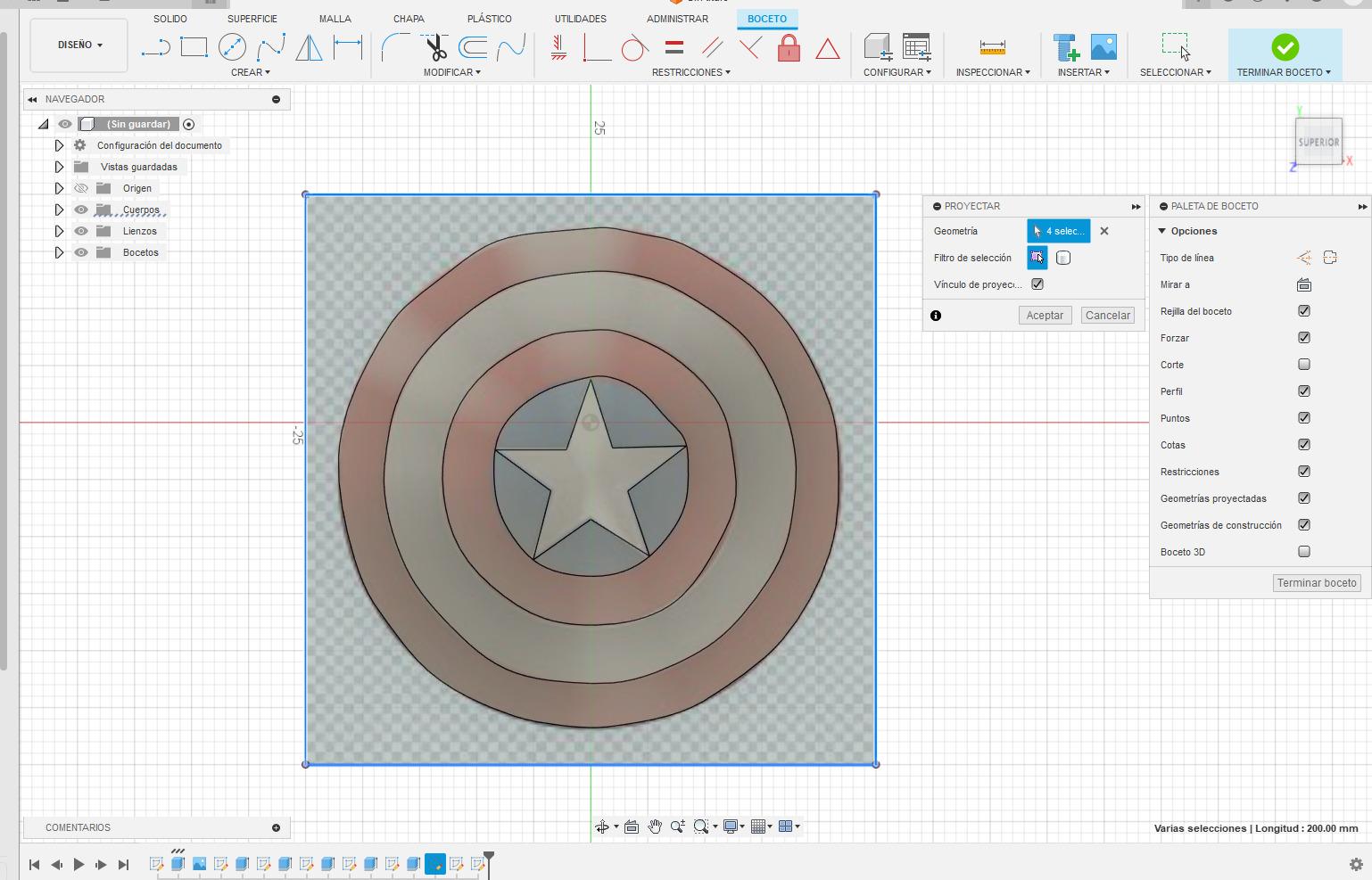The width and height of the screenshot is (1372, 880).
Task: Switch to the PLÁSTICO tab
Action: pyautogui.click(x=490, y=19)
